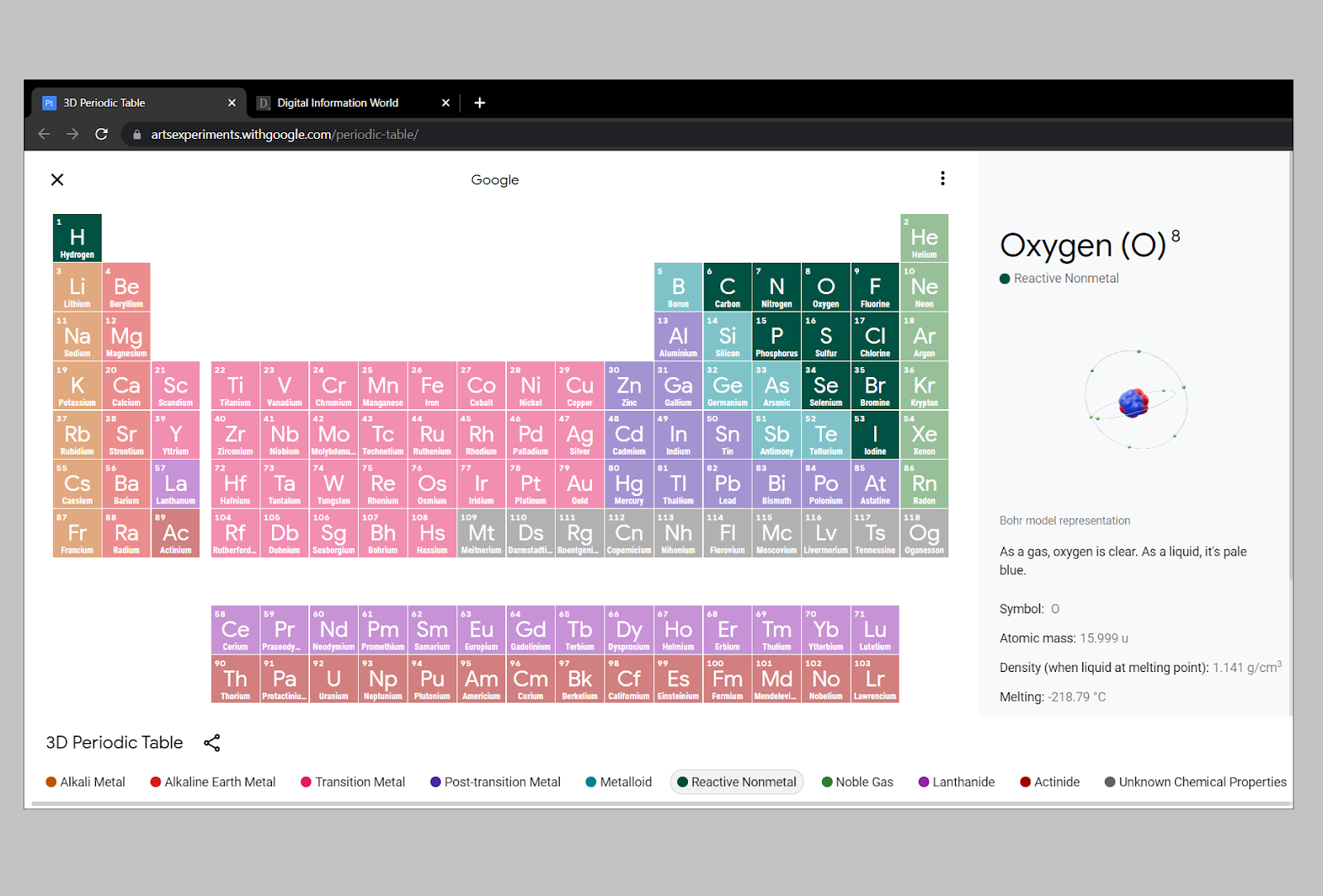Close the periodic table view with the X
Image resolution: width=1323 pixels, height=896 pixels.
click(x=57, y=179)
